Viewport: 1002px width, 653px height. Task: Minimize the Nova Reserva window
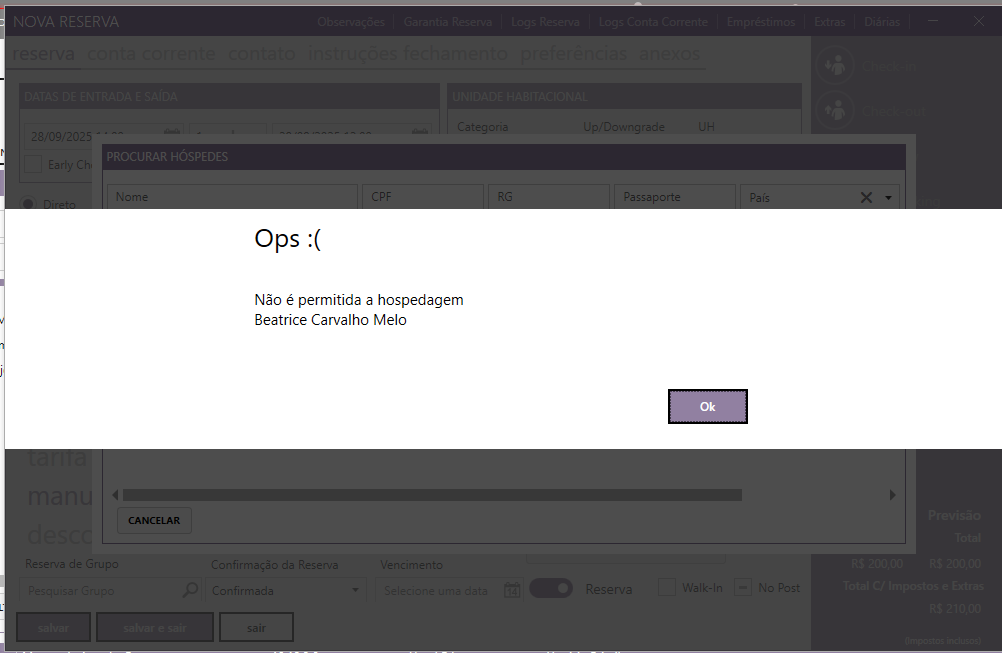pos(933,21)
